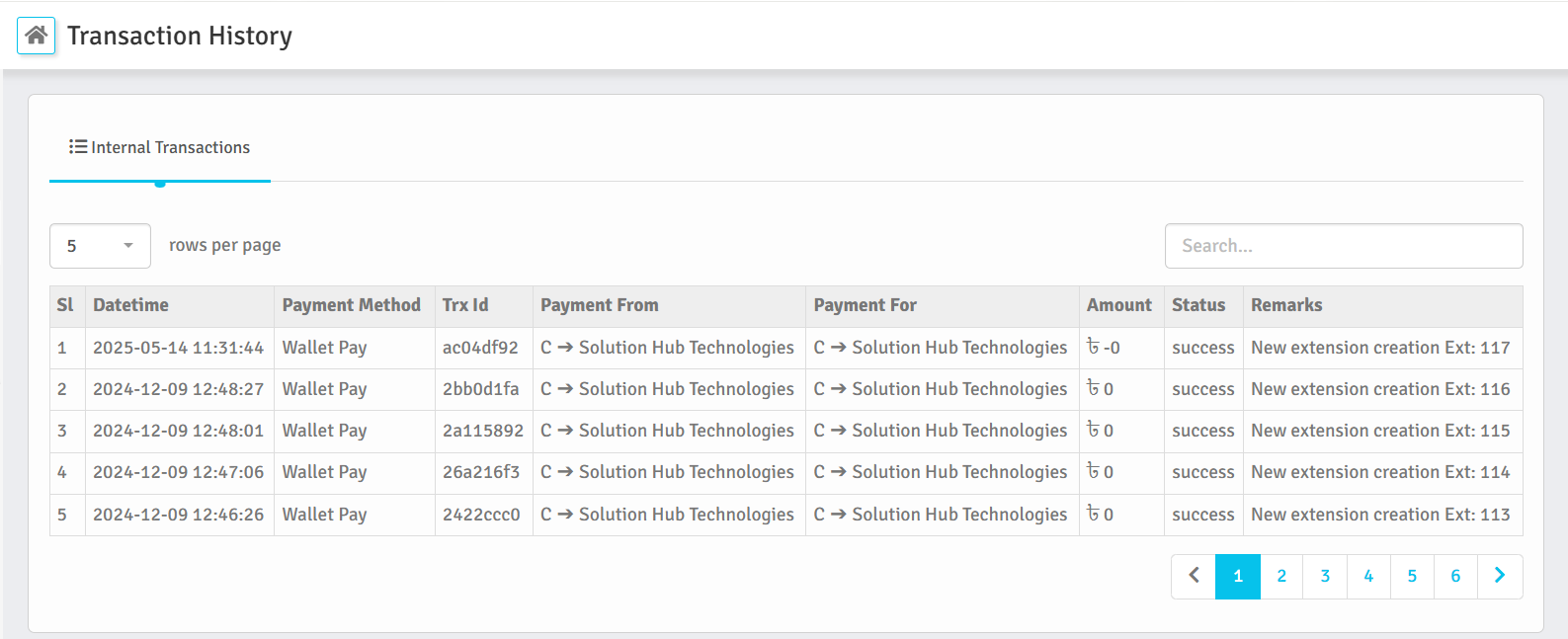Jump to pagination page 2
The image size is (1568, 639).
(x=1281, y=576)
